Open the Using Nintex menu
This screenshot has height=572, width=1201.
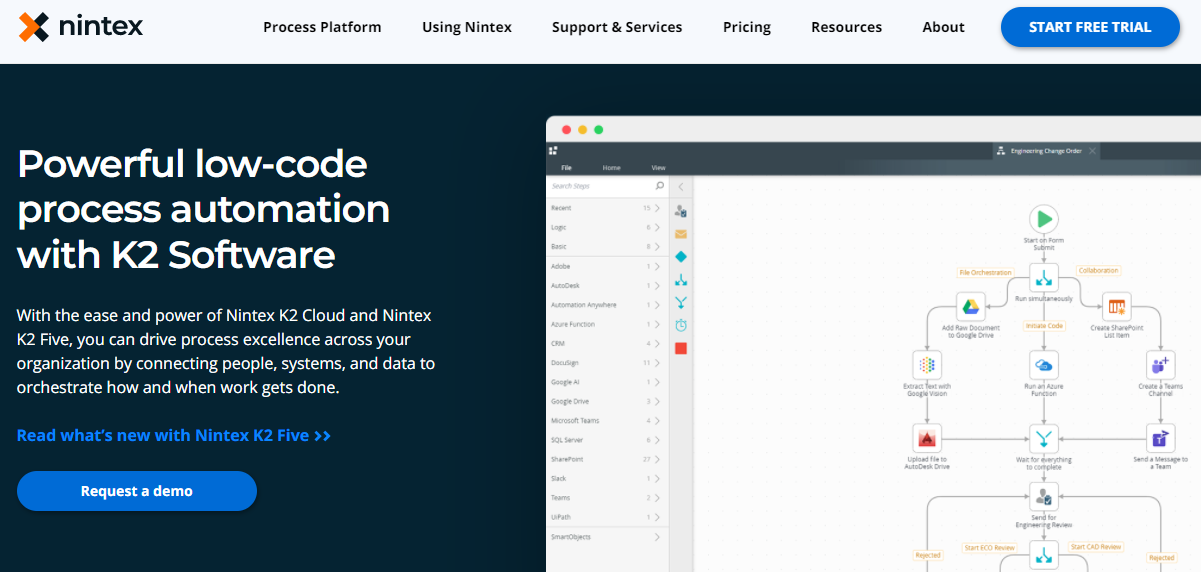point(467,27)
